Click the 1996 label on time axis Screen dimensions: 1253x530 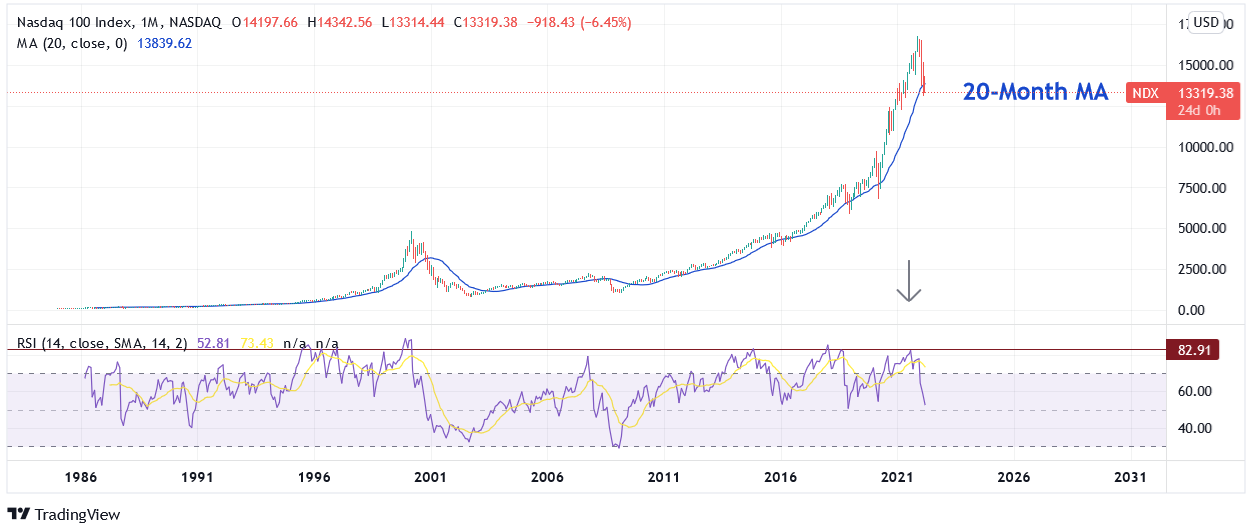(x=314, y=476)
